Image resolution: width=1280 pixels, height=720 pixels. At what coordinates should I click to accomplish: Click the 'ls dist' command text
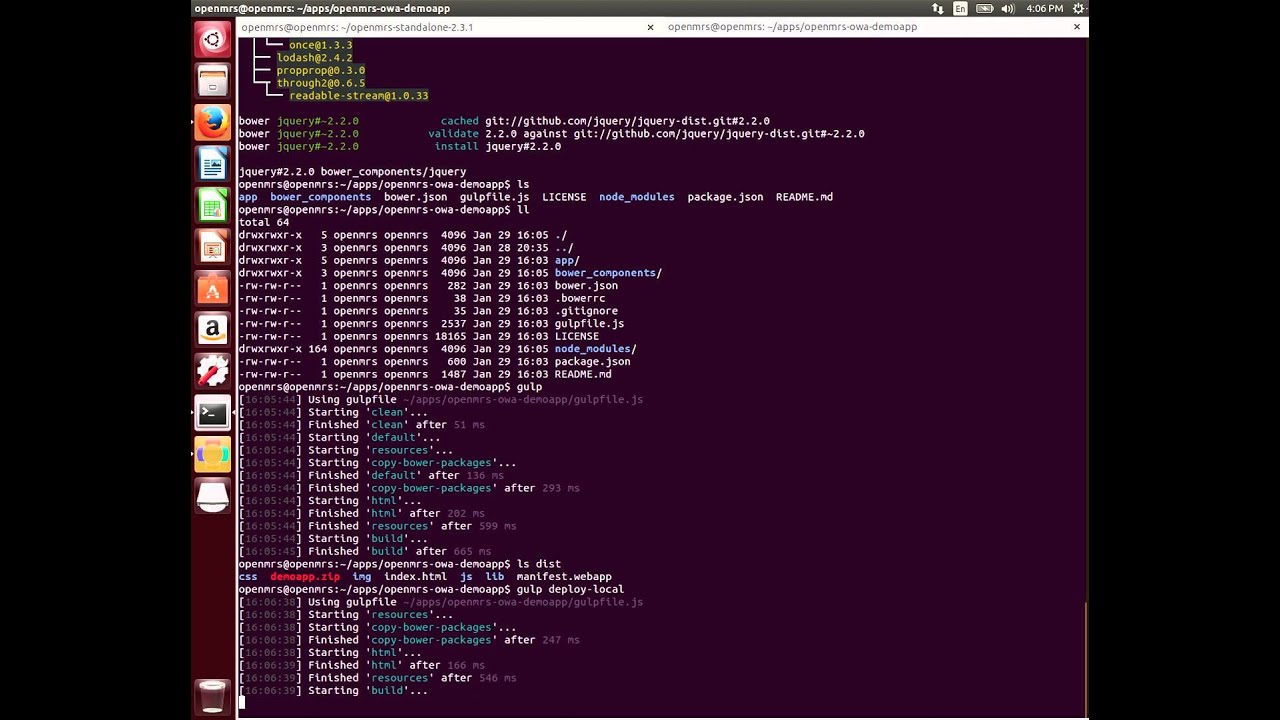pos(538,564)
